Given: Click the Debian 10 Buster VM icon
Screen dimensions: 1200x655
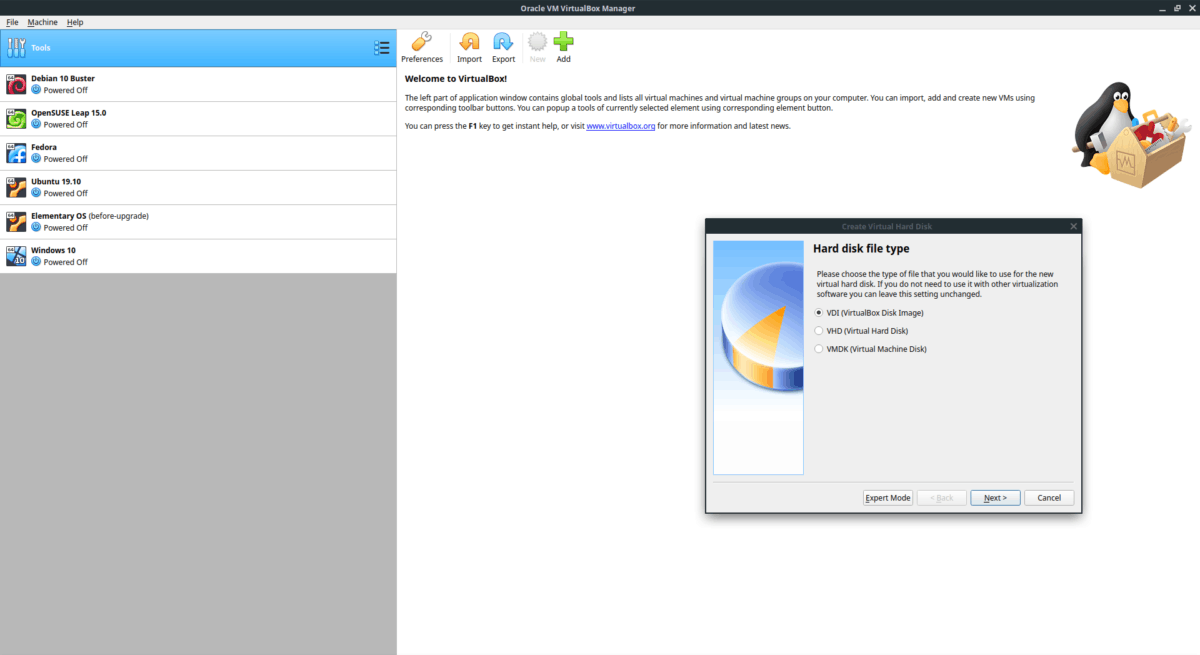Looking at the screenshot, I should click(15, 83).
